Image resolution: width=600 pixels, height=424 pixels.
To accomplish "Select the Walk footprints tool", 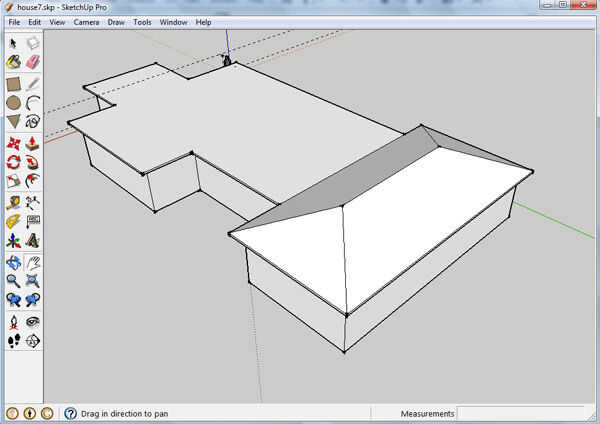I will click(13, 341).
